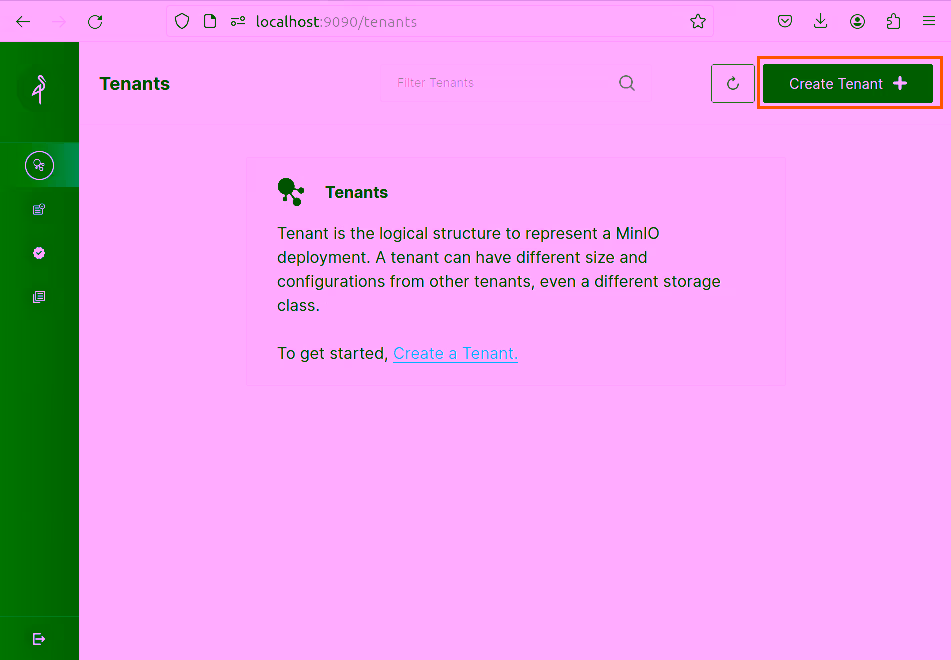
Task: Bookmark this page with the star
Action: pyautogui.click(x=698, y=21)
